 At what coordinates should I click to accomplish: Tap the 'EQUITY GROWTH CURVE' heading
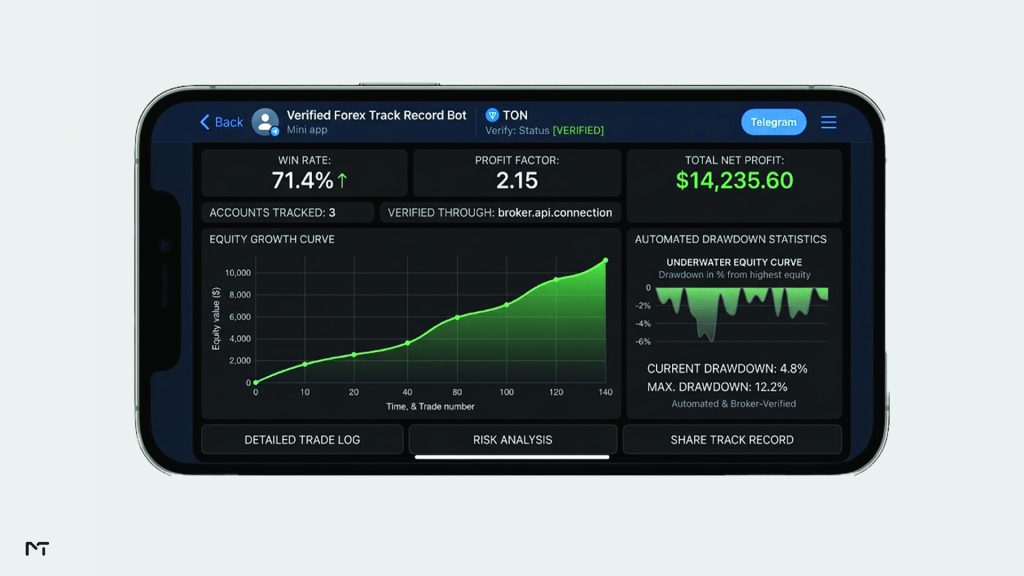tap(272, 239)
